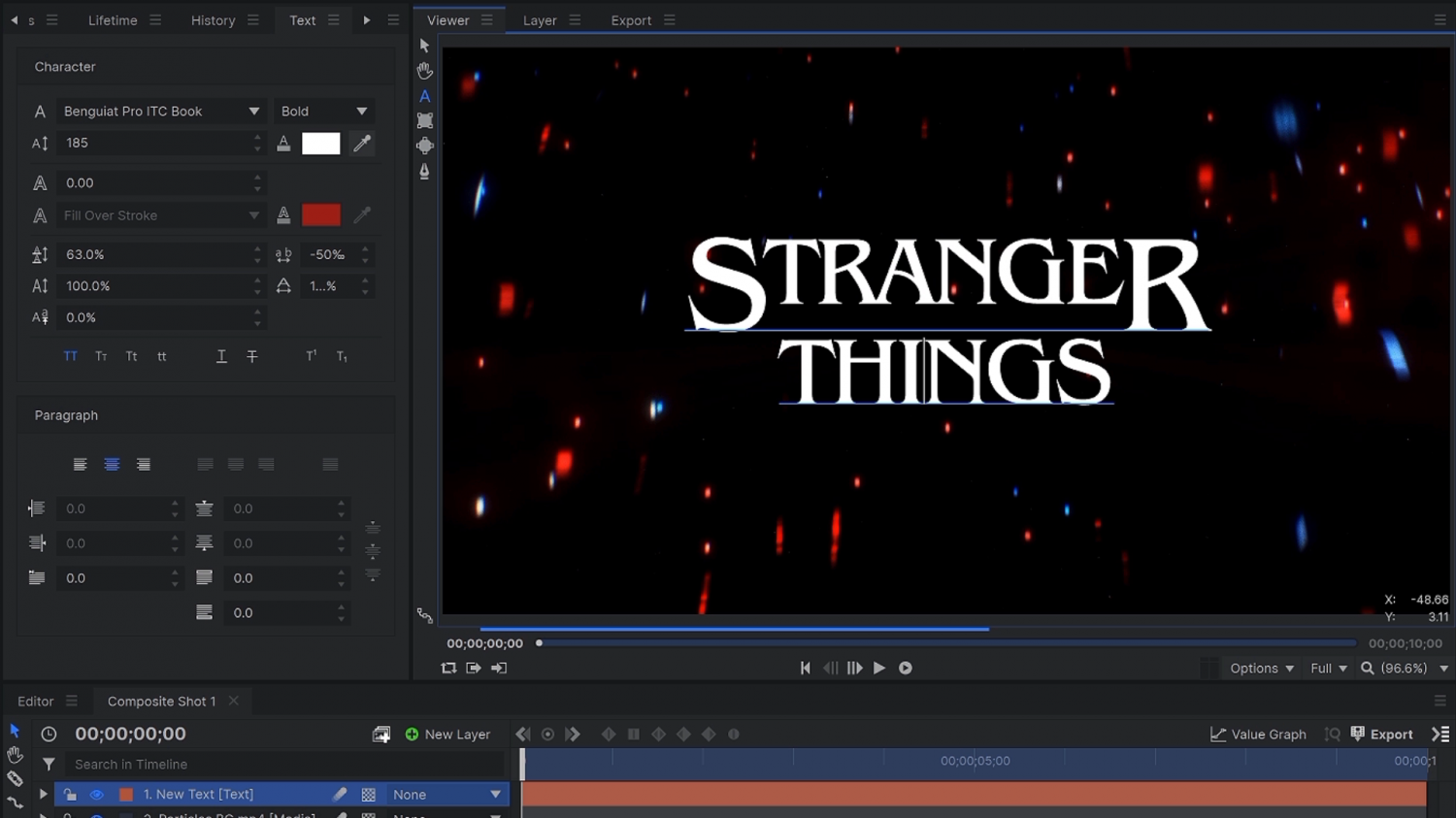The width and height of the screenshot is (1456, 818).
Task: Open the Bold font style dropdown
Action: click(x=323, y=112)
